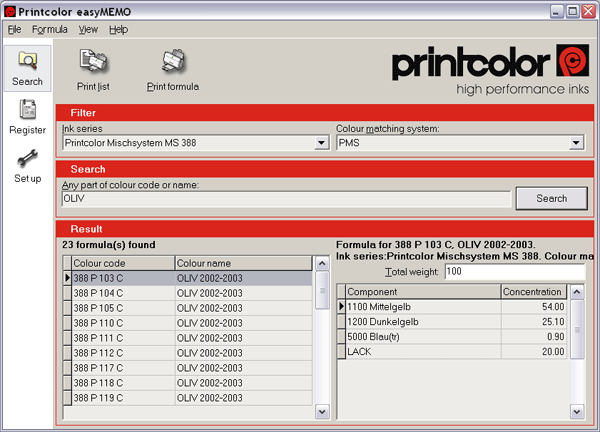Click the Print formula toolbar icon

coord(172,68)
